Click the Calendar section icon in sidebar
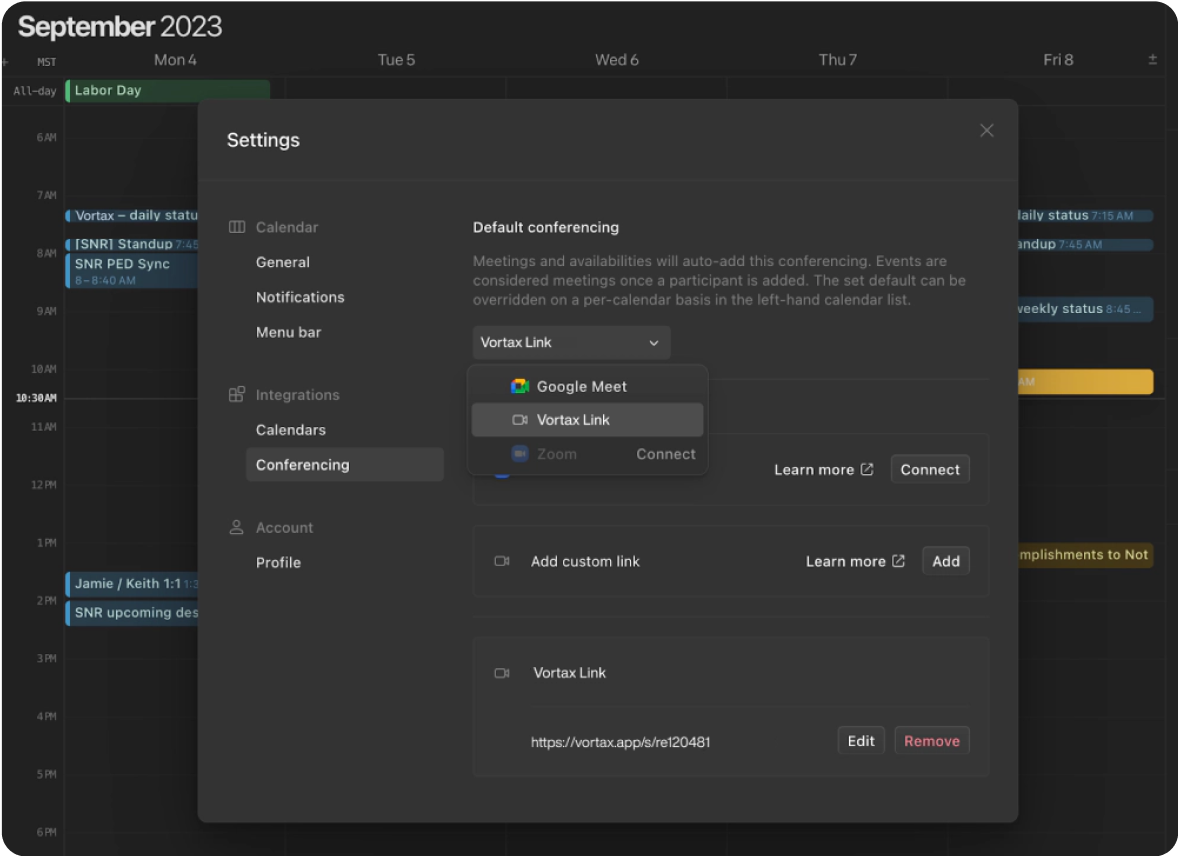The height and width of the screenshot is (856, 1178). 237,227
